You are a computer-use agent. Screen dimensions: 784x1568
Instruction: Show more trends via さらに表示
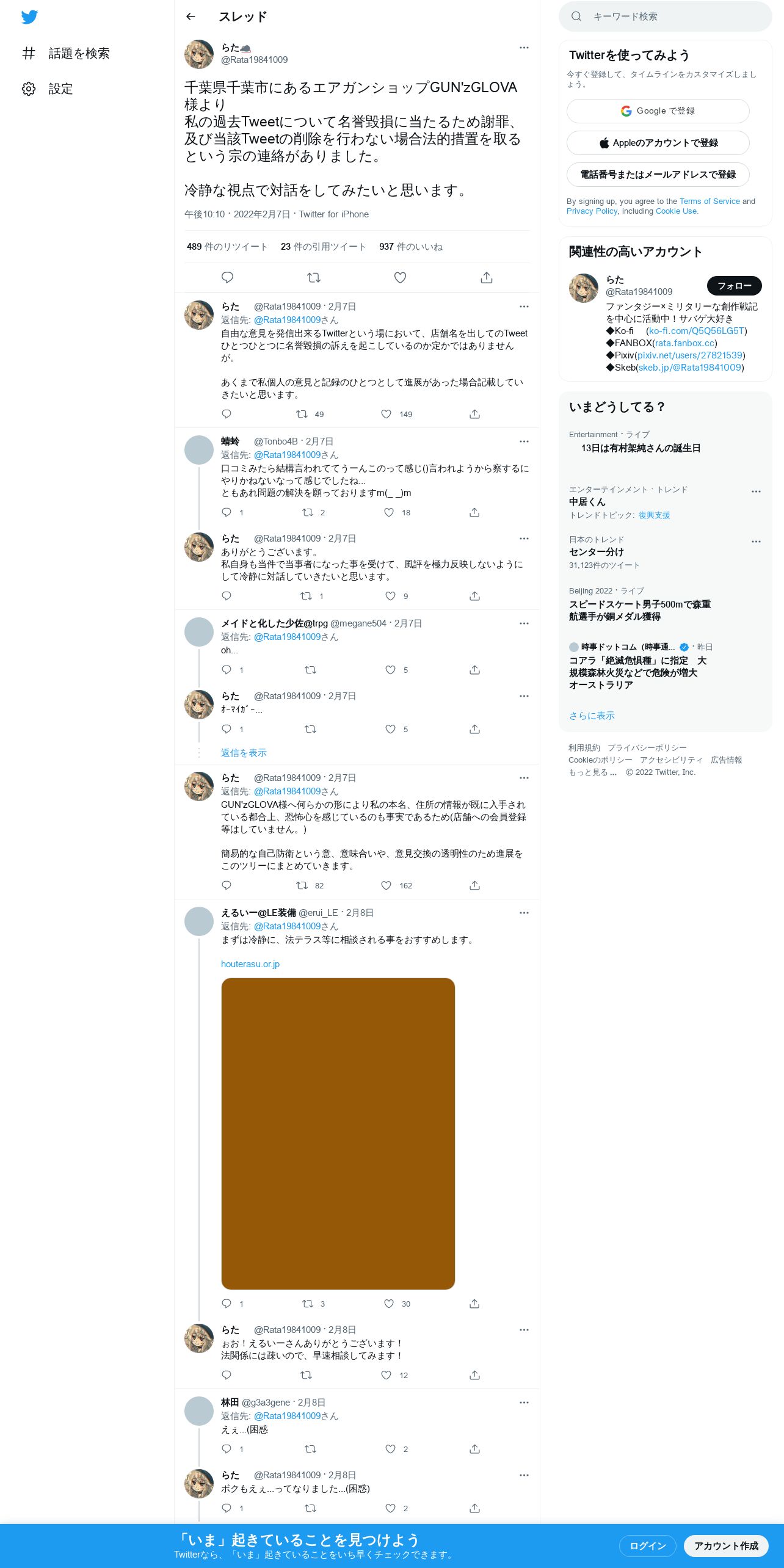[592, 716]
